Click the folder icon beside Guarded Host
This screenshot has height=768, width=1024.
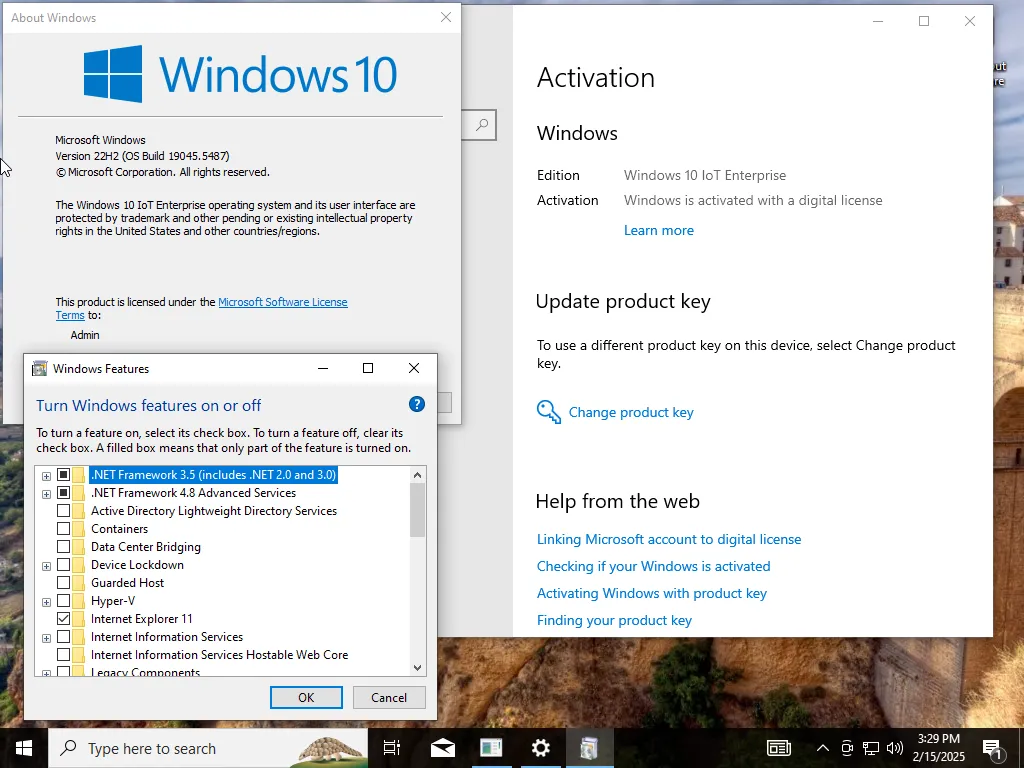click(78, 583)
